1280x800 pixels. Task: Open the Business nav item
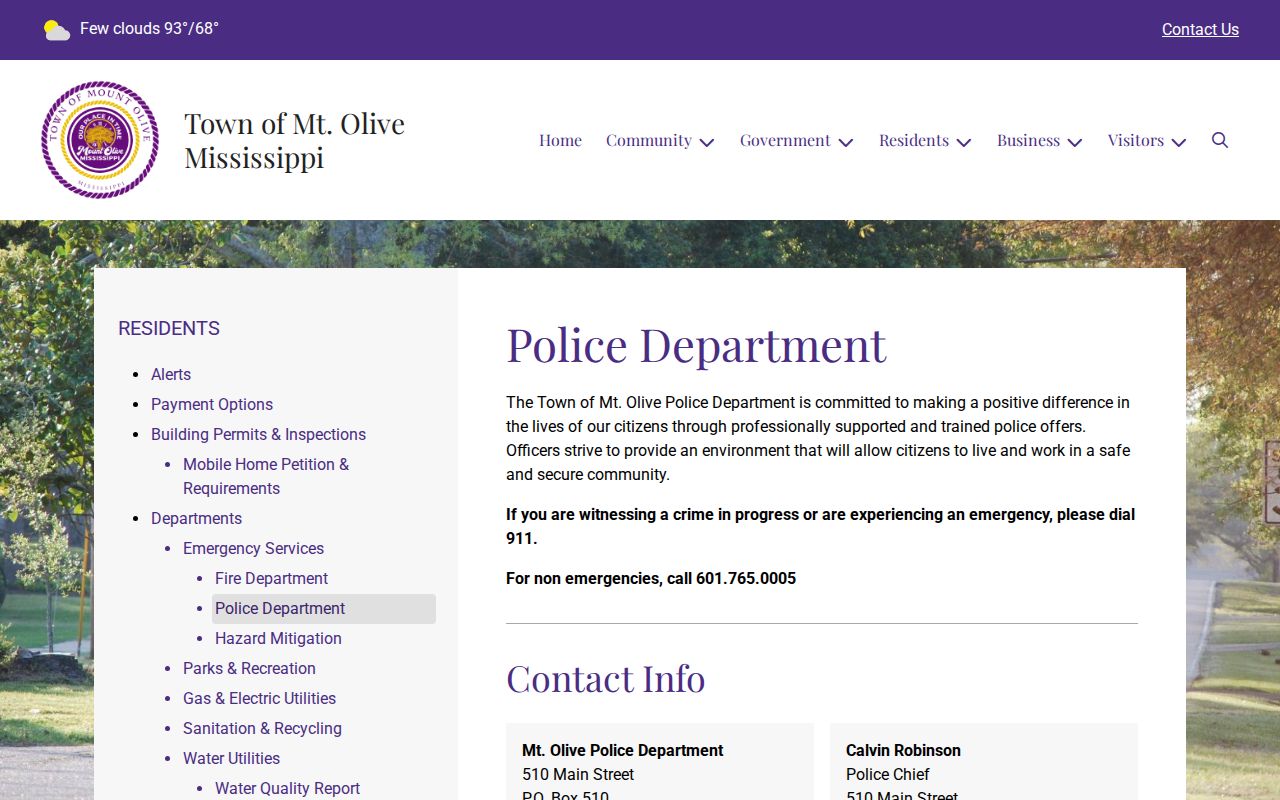[1028, 140]
